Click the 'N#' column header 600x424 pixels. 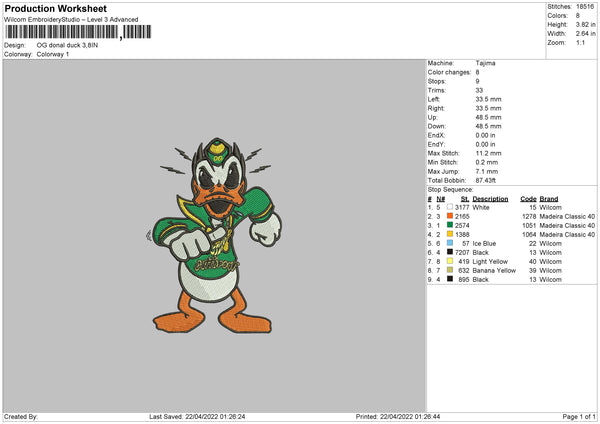coord(440,199)
